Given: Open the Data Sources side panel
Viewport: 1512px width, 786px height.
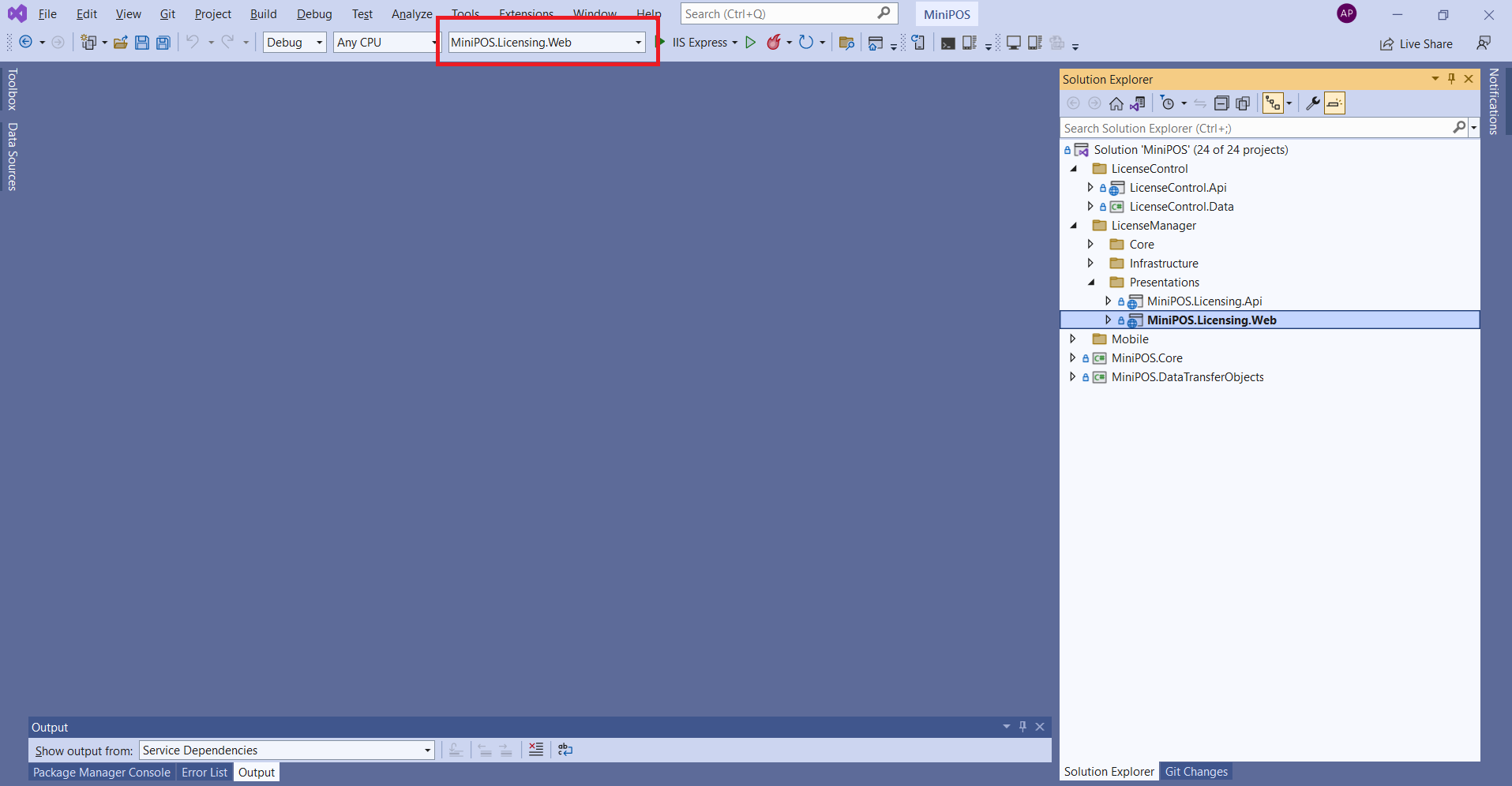Looking at the screenshot, I should (12, 156).
